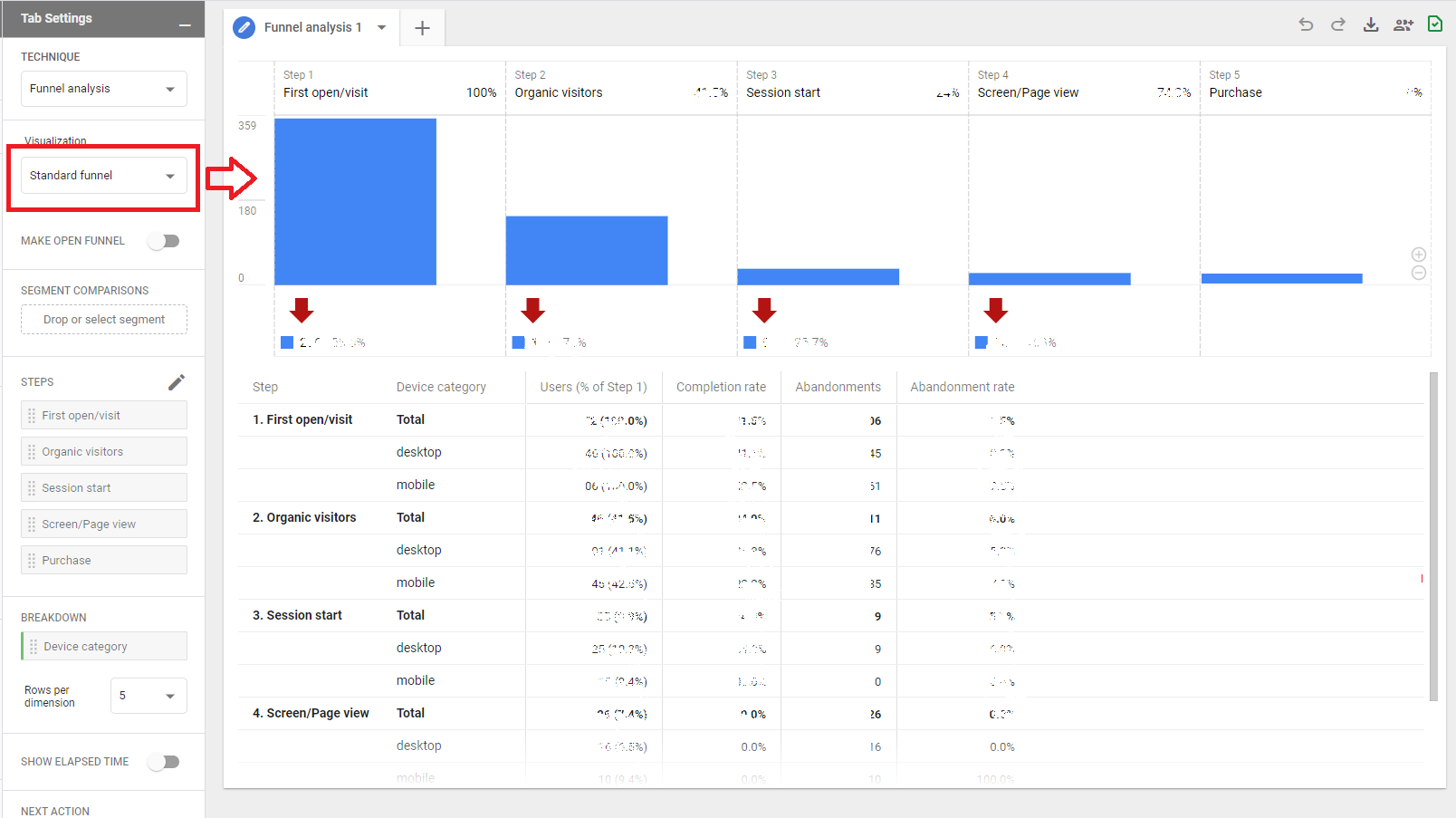The height and width of the screenshot is (818, 1456).
Task: Click the Drop or select segment box
Action: (104, 320)
